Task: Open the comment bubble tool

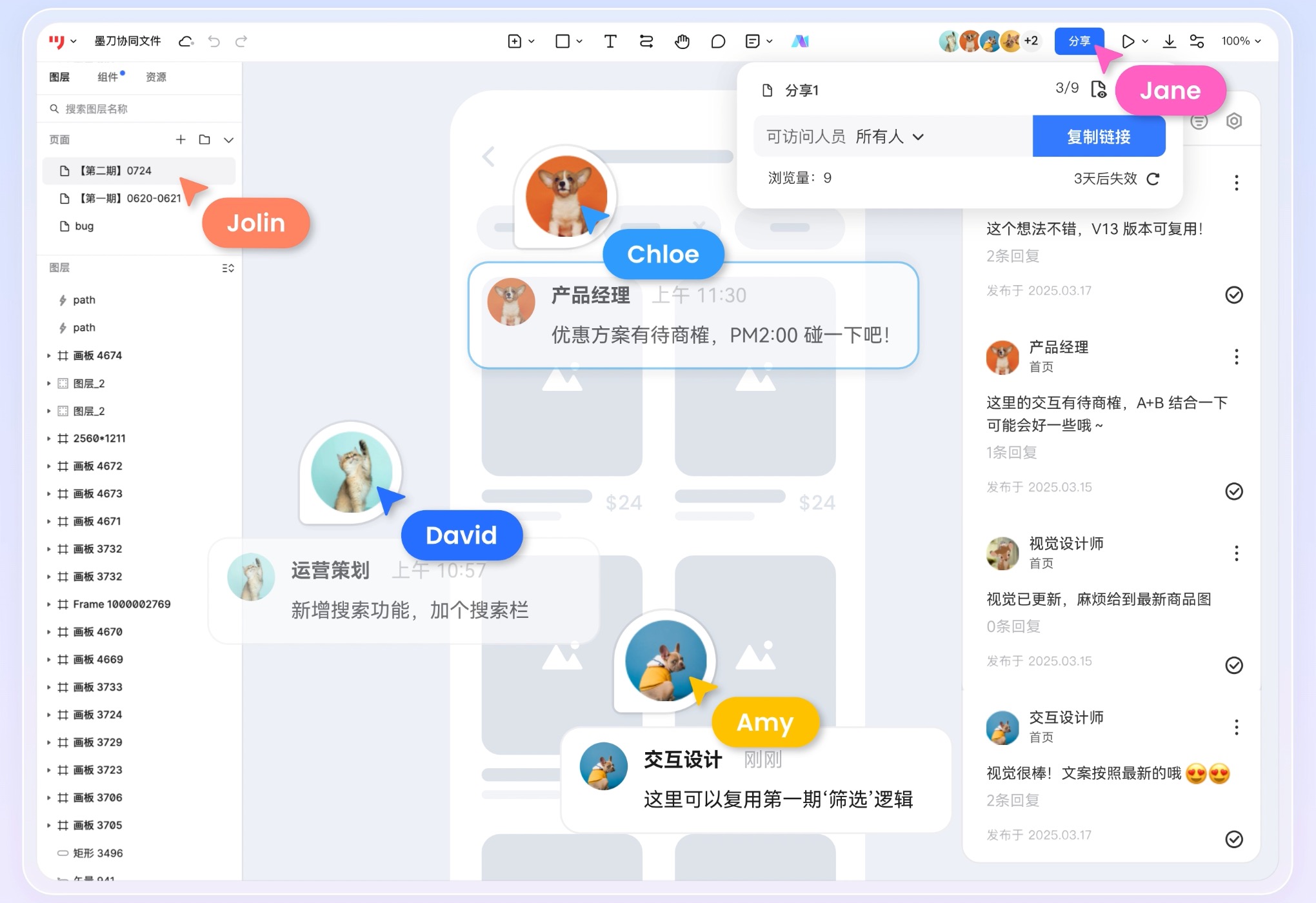Action: pyautogui.click(x=717, y=41)
